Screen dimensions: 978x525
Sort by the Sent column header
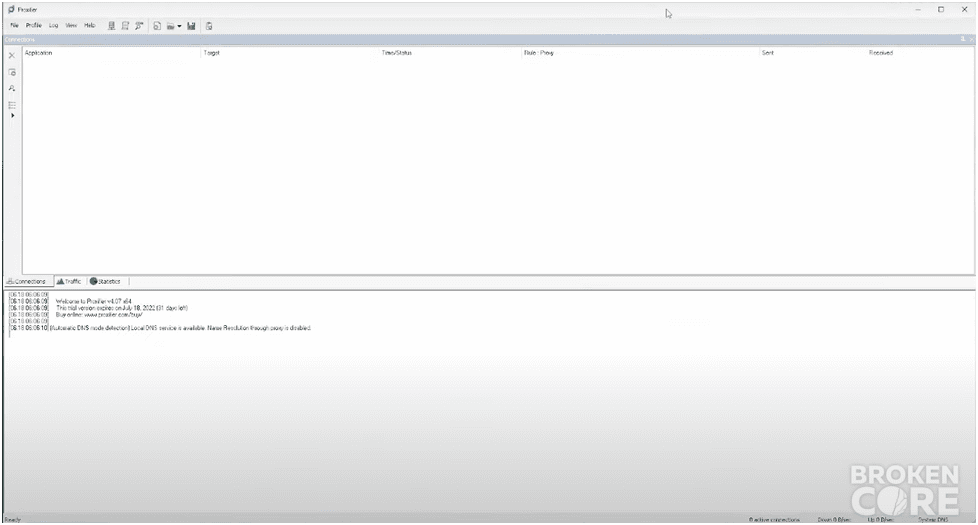point(768,53)
